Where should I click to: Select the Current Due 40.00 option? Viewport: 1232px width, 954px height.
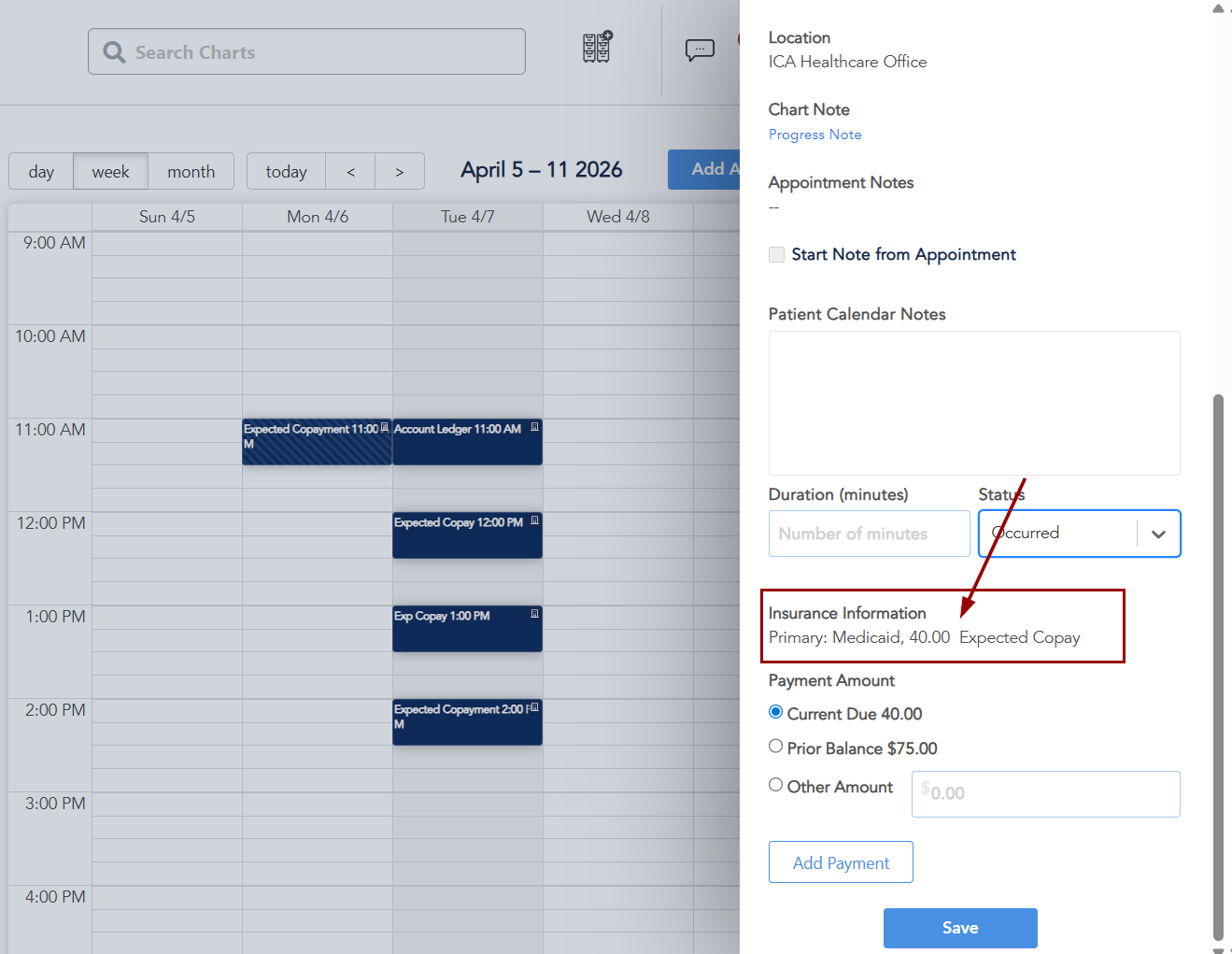775,712
